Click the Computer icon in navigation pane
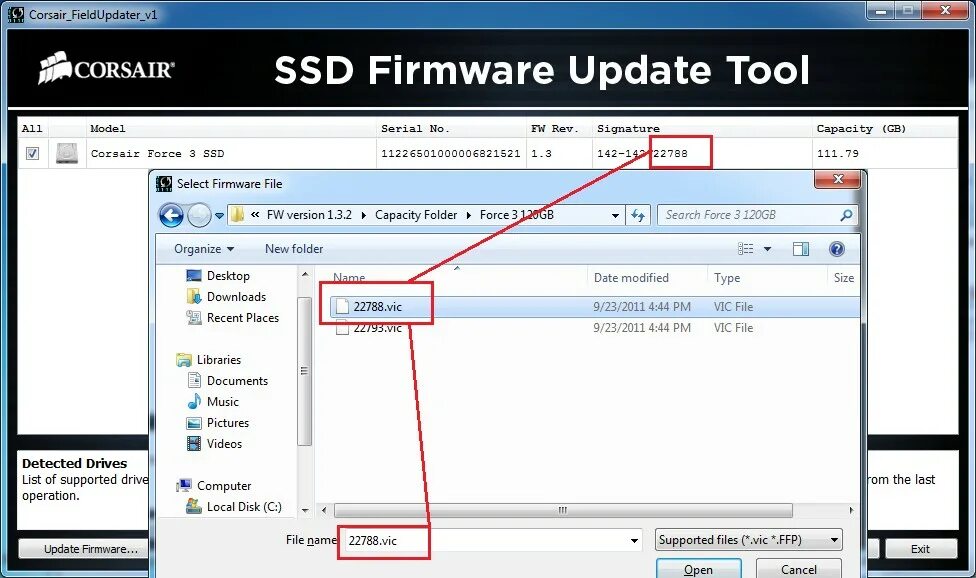This screenshot has height=578, width=976. 184,485
